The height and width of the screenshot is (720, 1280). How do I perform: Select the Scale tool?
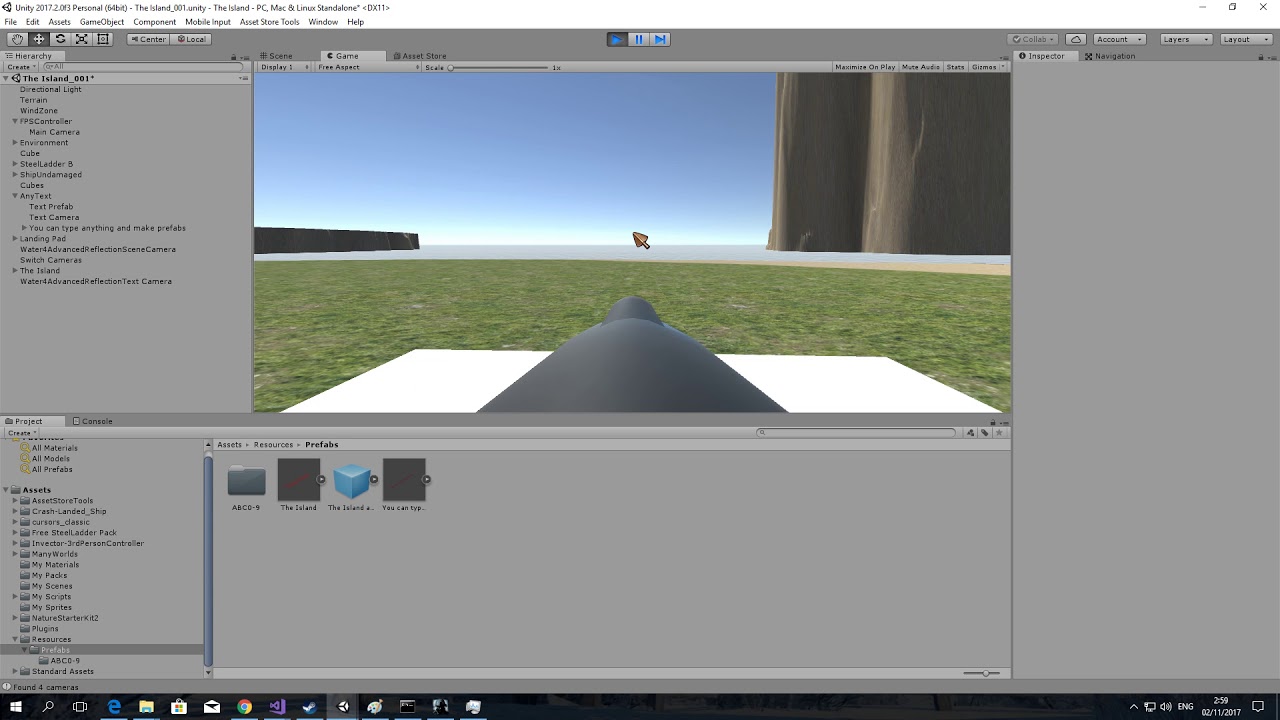82,39
